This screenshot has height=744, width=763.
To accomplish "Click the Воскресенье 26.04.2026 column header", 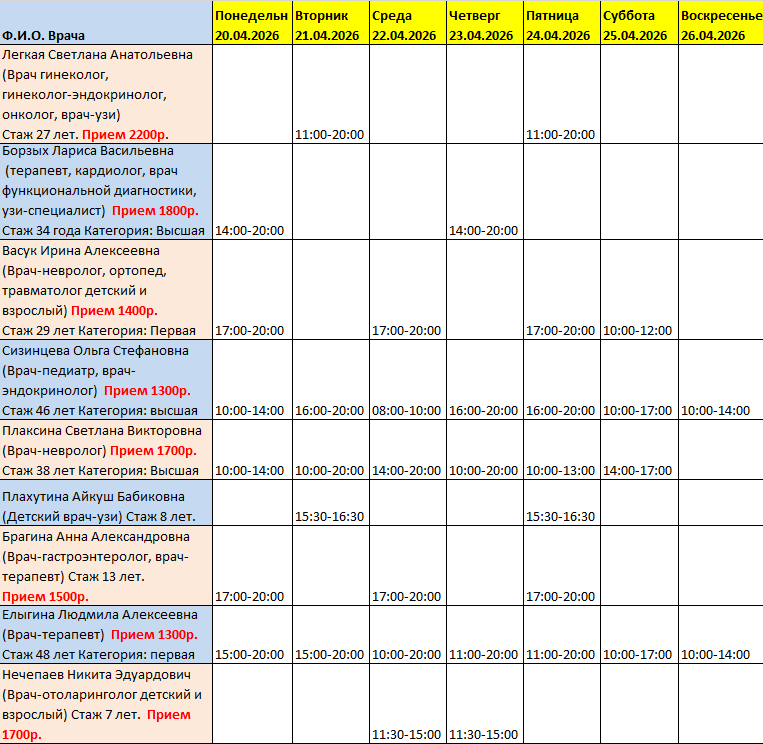I will point(719,25).
